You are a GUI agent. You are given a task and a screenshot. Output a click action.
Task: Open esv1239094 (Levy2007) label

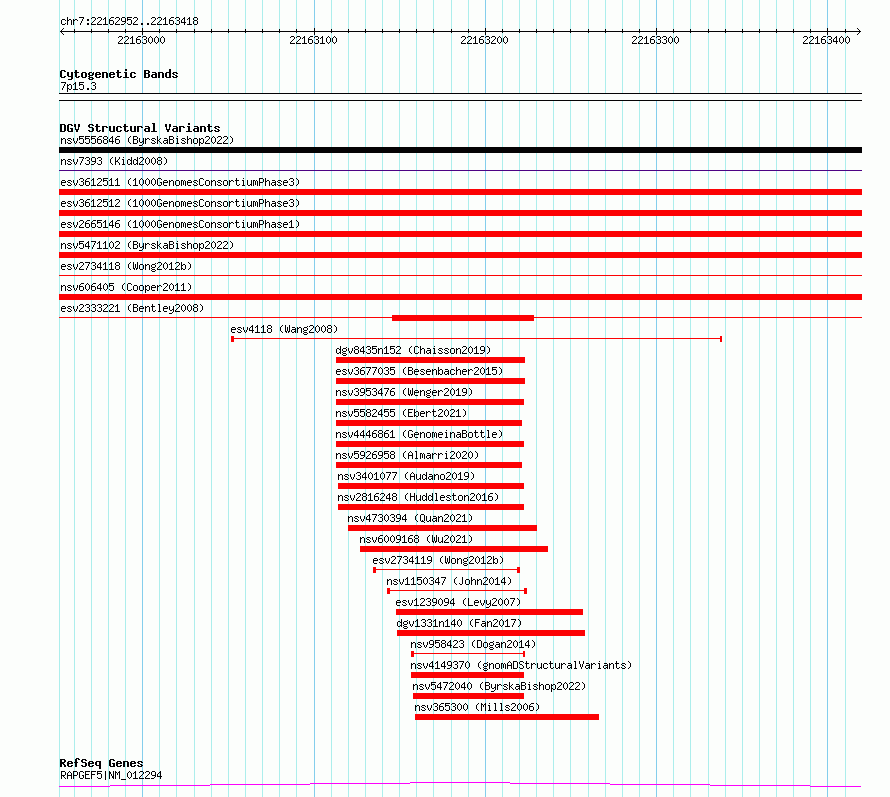[458, 602]
